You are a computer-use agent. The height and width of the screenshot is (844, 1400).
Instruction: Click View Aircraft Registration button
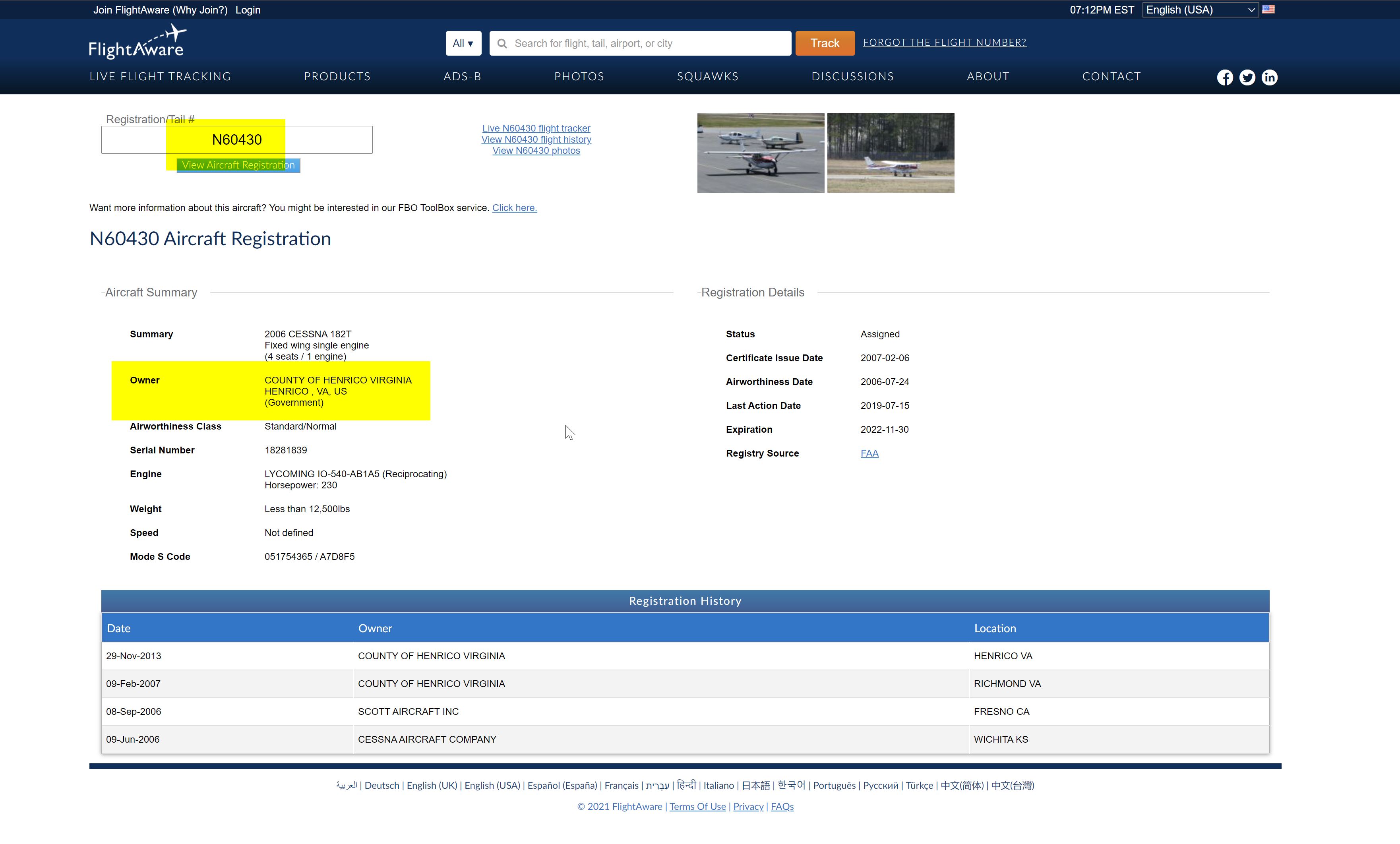tap(238, 165)
